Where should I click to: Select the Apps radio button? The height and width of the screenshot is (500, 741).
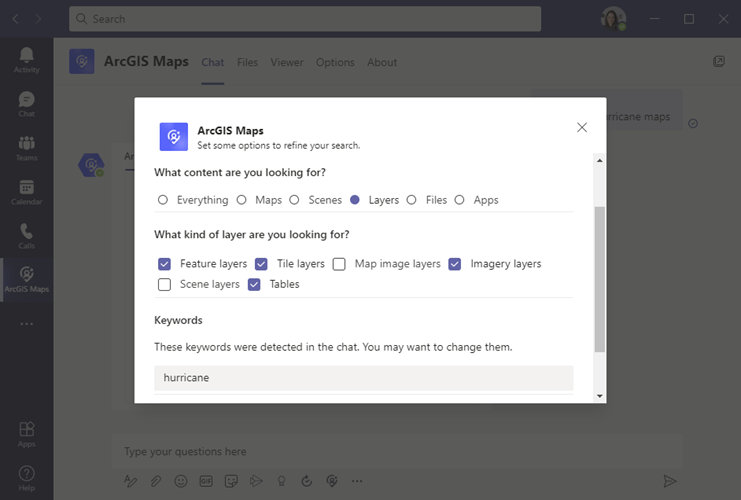(459, 200)
